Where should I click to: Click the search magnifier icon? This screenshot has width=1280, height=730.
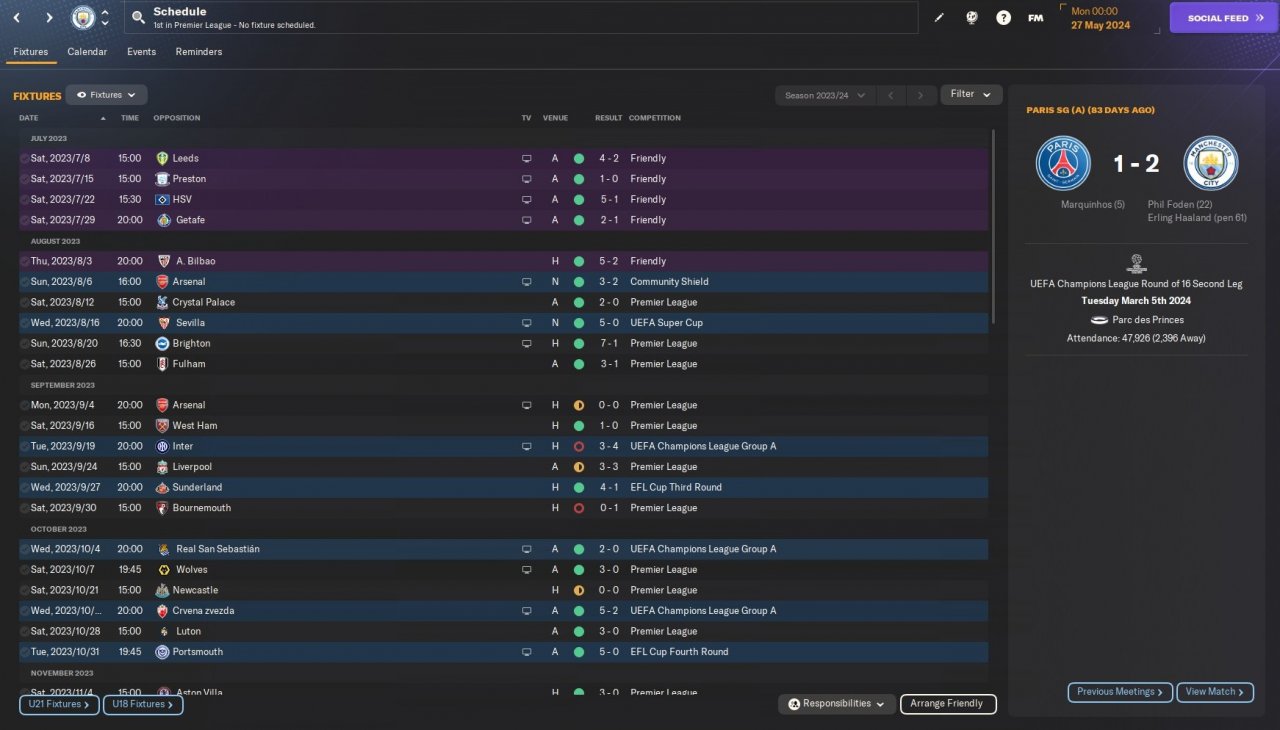(138, 18)
